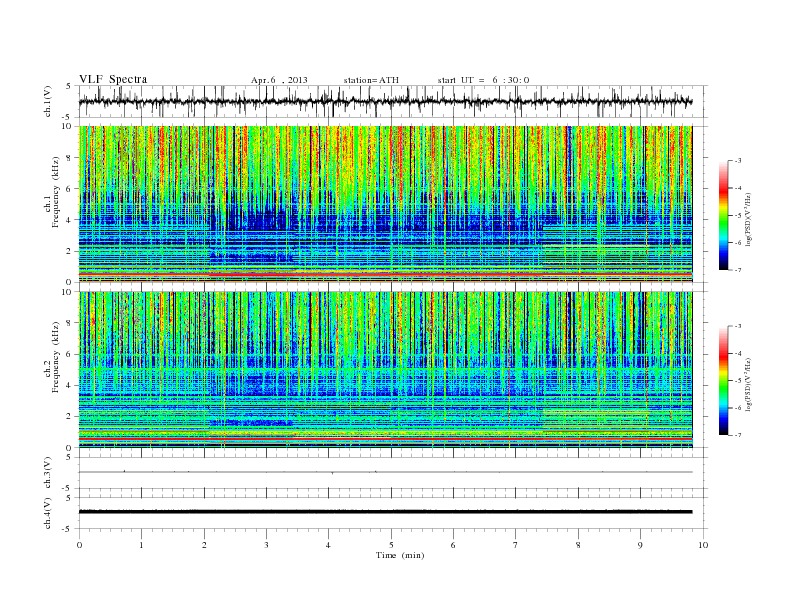Click the log(PSD) label beside ch.1 colorbar
The image size is (792, 612).
748,219
